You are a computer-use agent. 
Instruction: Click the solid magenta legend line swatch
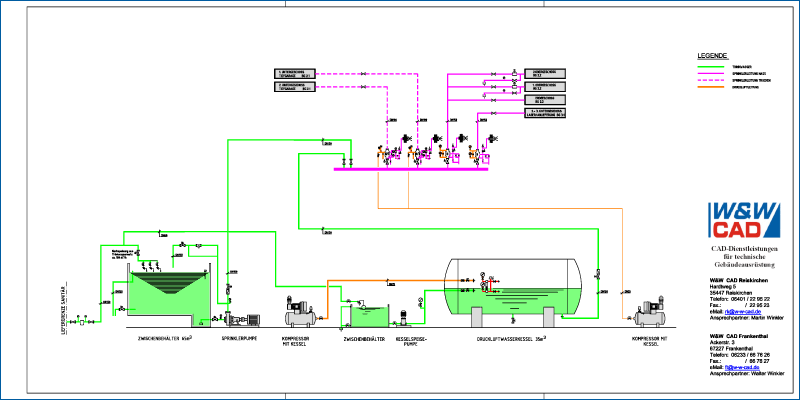(711, 73)
